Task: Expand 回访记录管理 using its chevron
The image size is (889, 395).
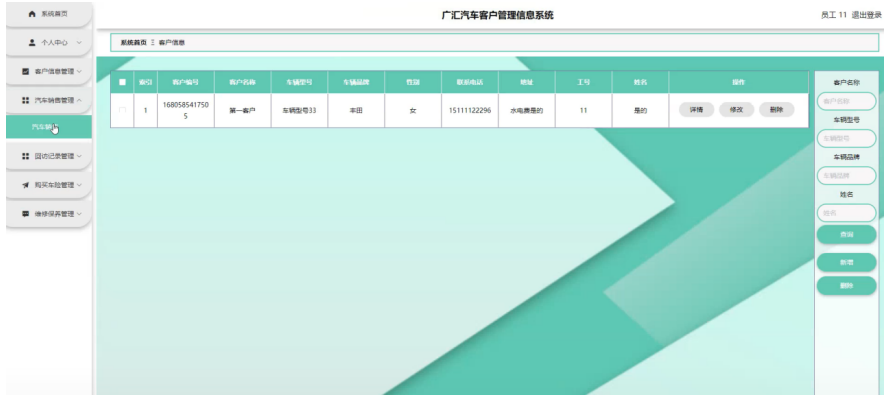Action: pos(79,156)
